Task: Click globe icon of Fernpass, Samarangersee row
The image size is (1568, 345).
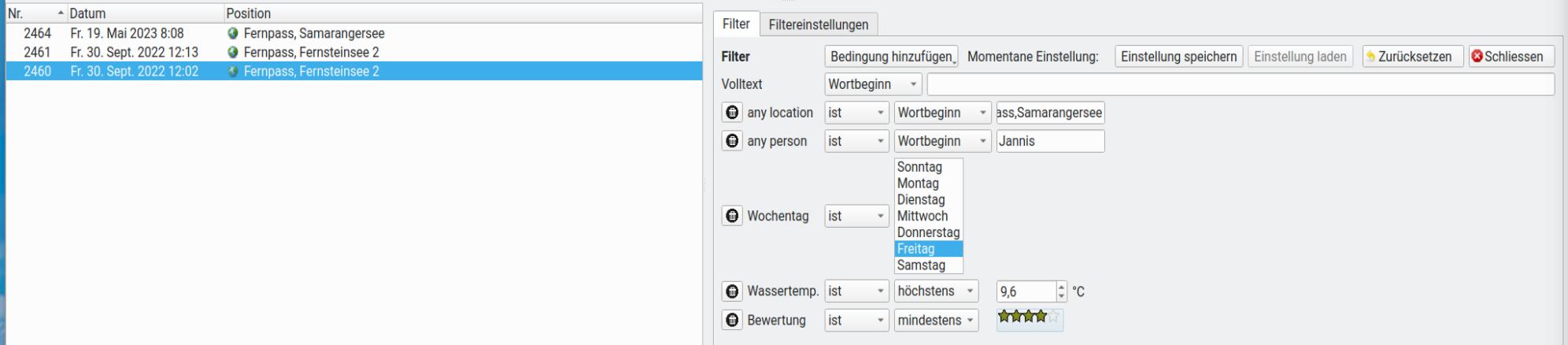Action: click(232, 34)
